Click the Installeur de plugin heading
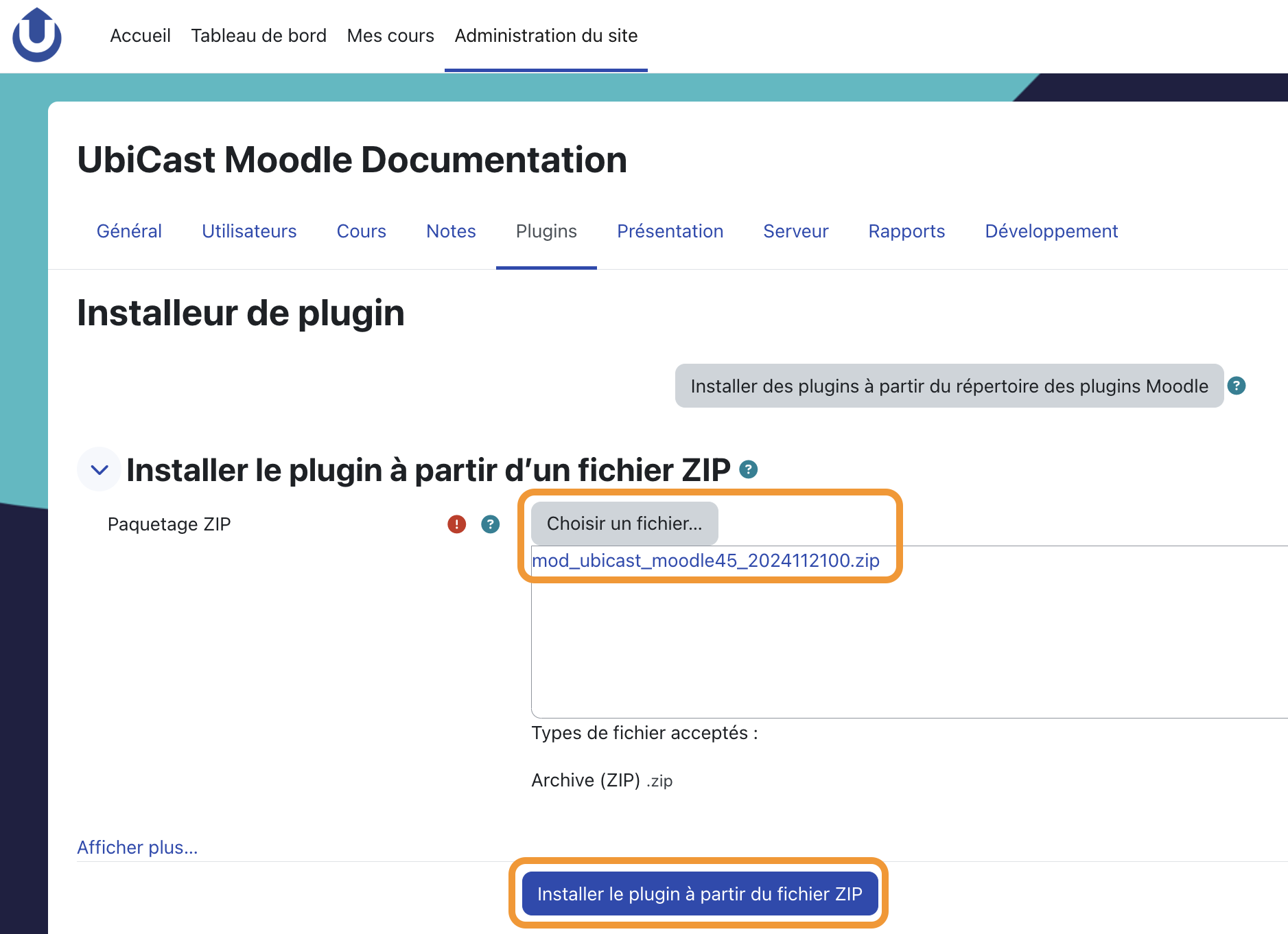Screen dimensions: 1288x934 tap(241, 313)
